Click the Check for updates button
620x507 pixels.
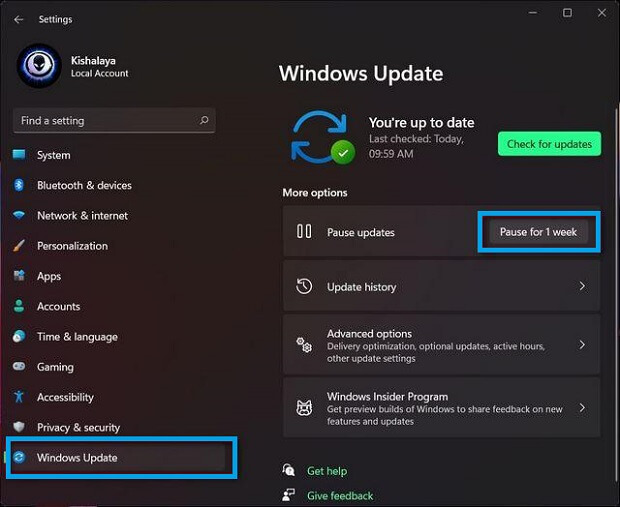pos(549,144)
